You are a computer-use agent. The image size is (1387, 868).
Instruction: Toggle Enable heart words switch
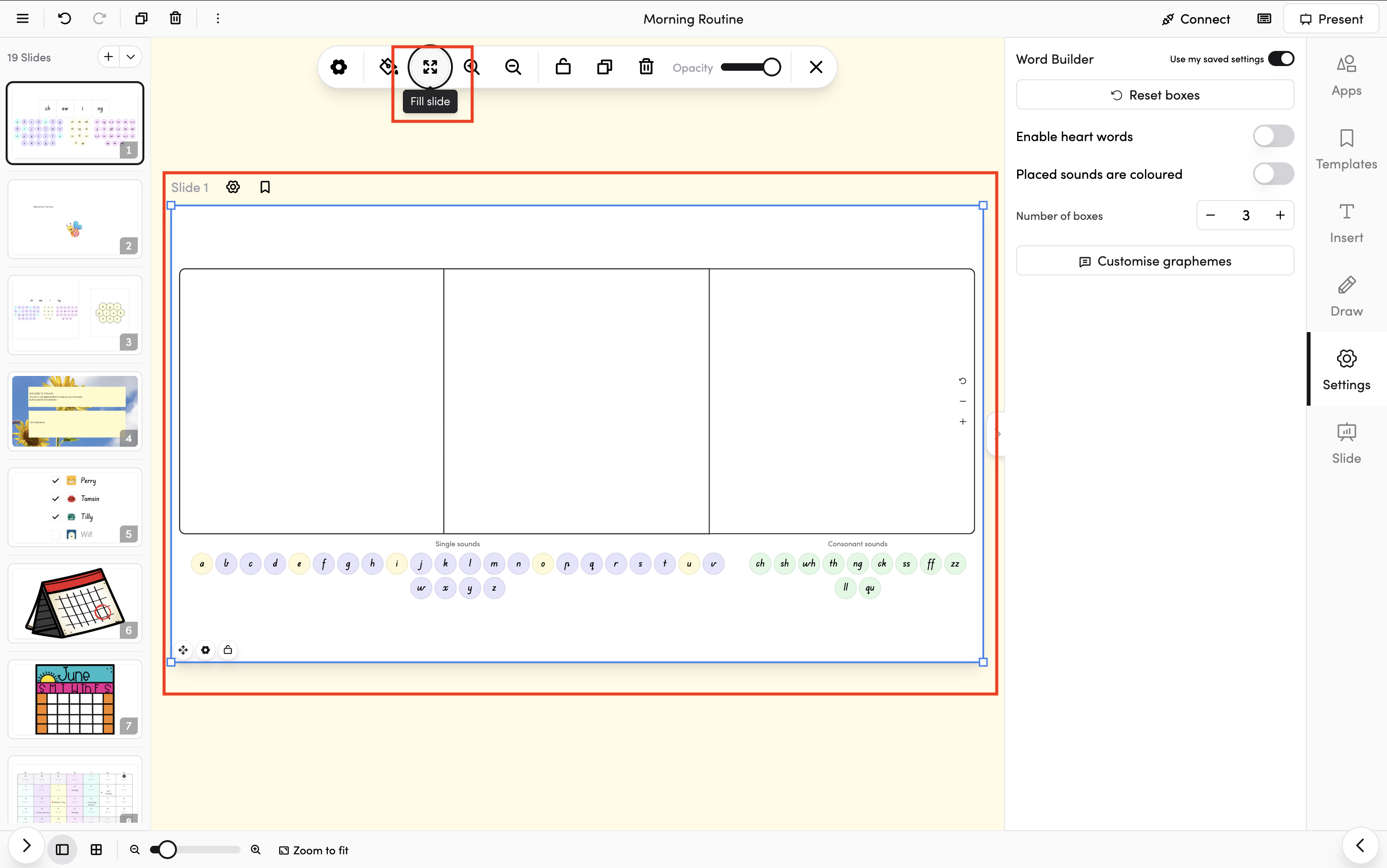click(x=1273, y=137)
